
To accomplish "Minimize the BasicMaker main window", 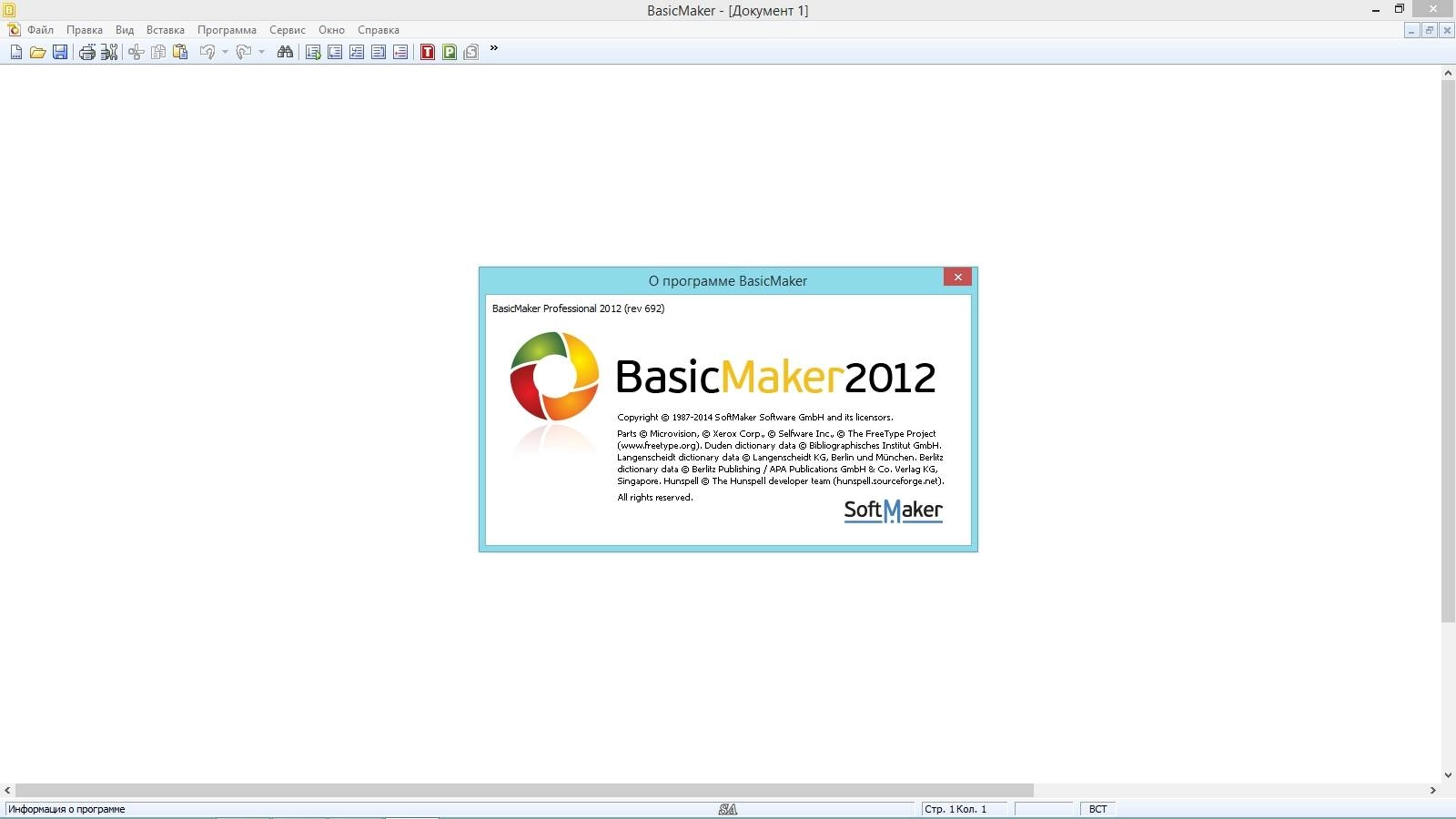I will point(1376,10).
